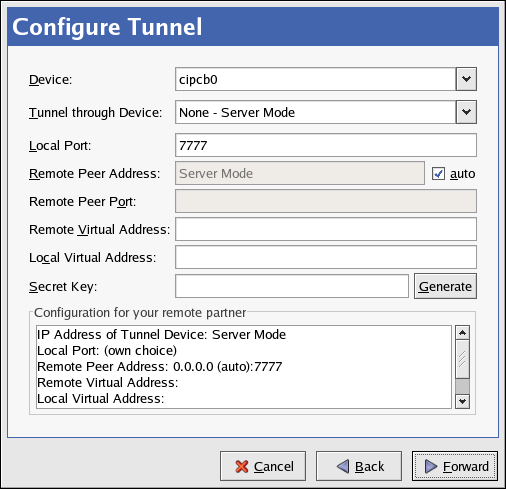506x489 pixels.
Task: Click the None - Server Mode field
Action: [x=315, y=112]
